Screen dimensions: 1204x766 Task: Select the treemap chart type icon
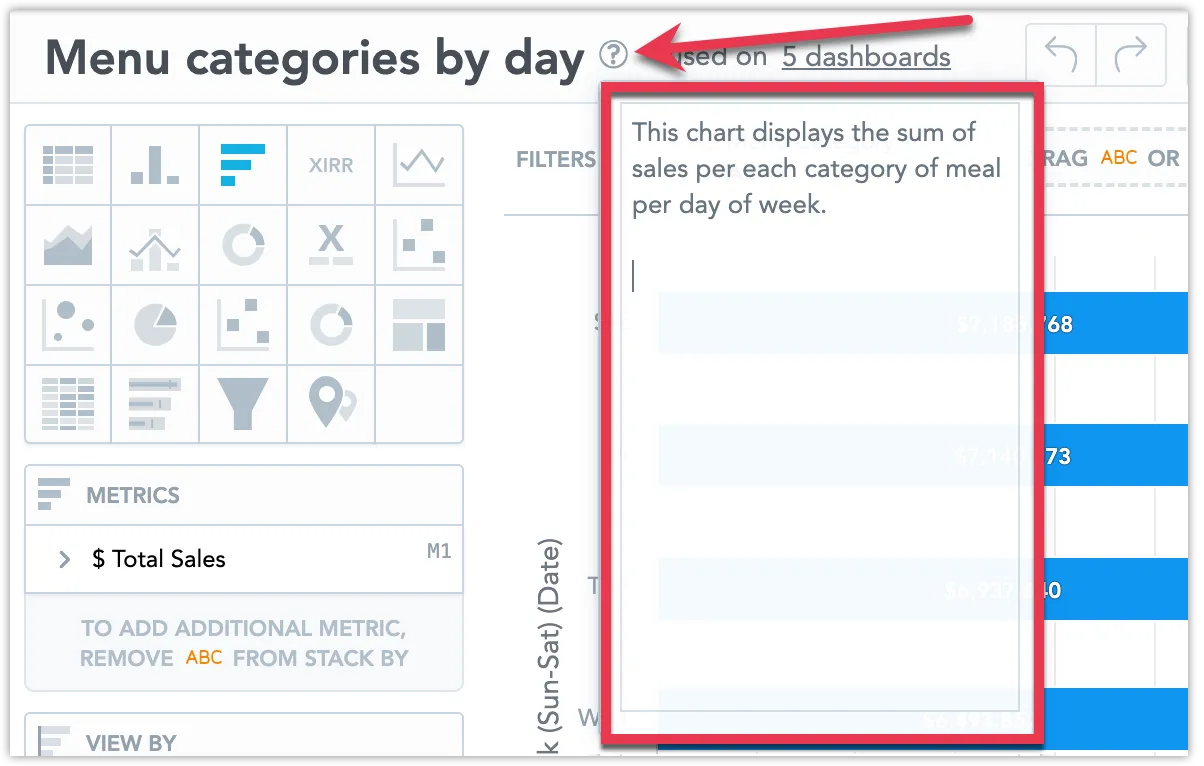(x=419, y=324)
